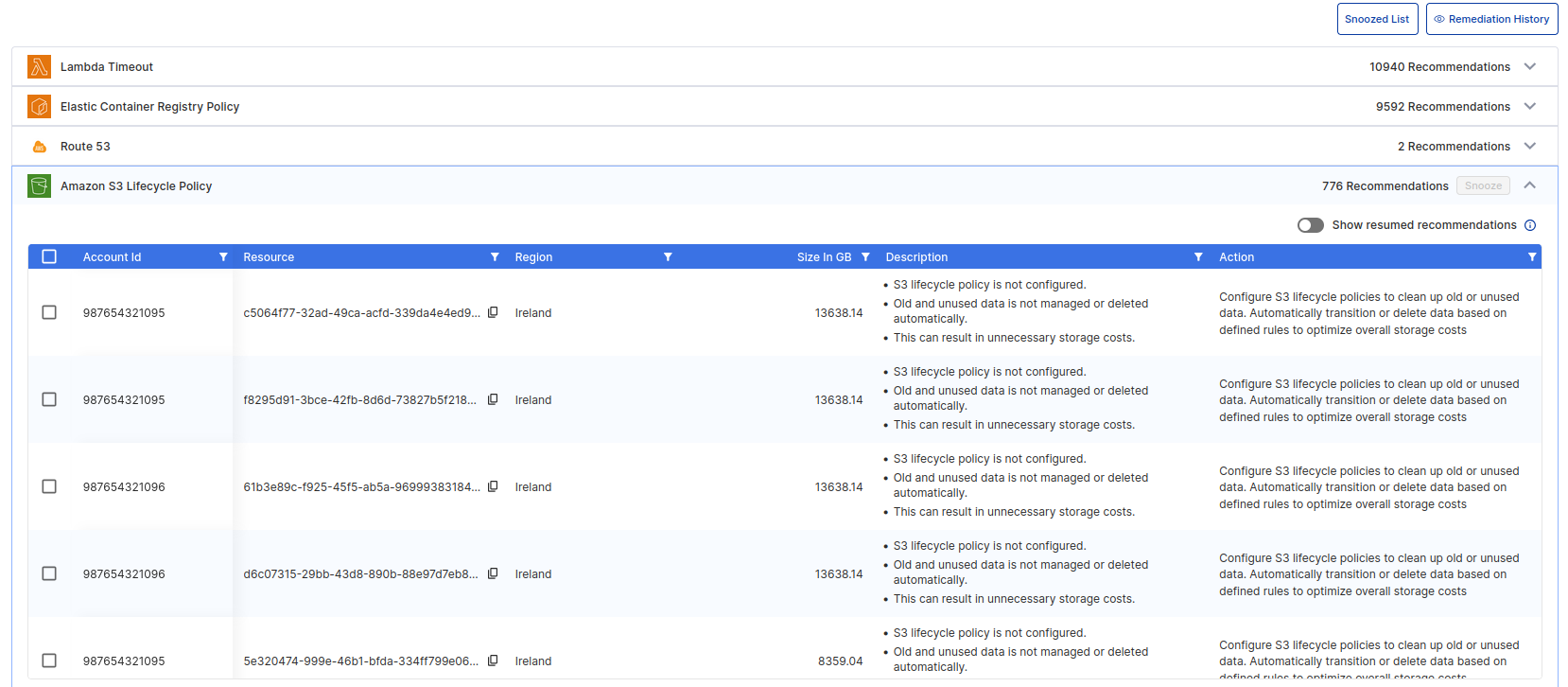Open the Snoozed List

[x=1376, y=19]
